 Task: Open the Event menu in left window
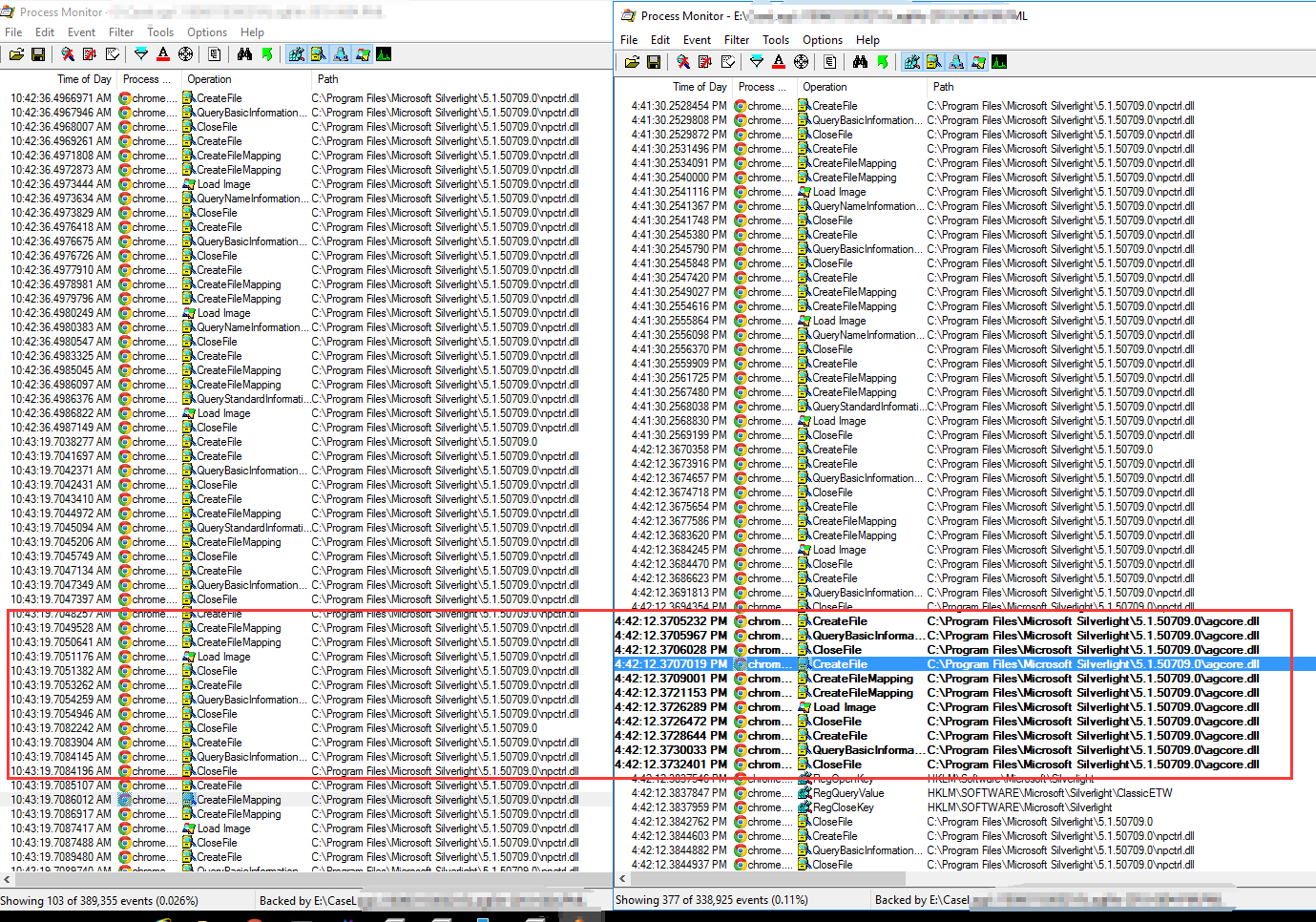click(81, 32)
